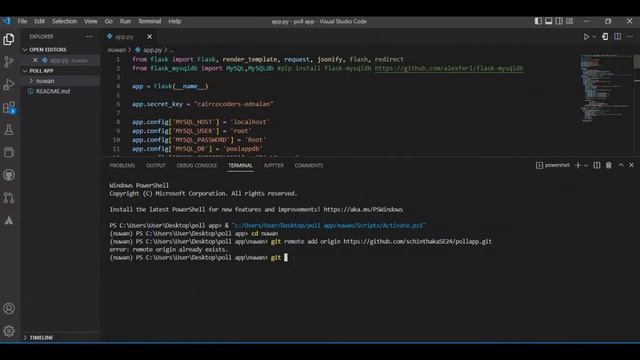Open the Selection menu
Screen dimensions: 640x360
pyautogui.click(x=64, y=21)
